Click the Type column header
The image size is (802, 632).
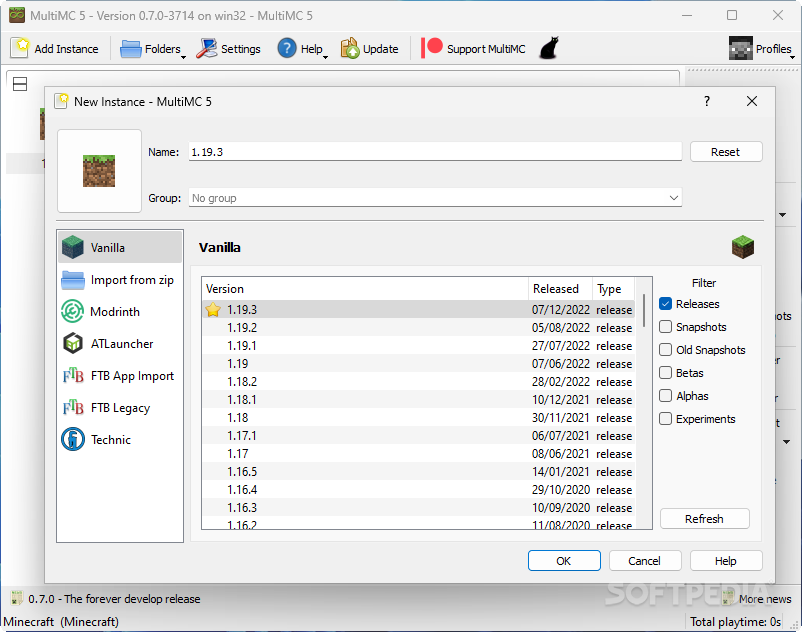(613, 289)
